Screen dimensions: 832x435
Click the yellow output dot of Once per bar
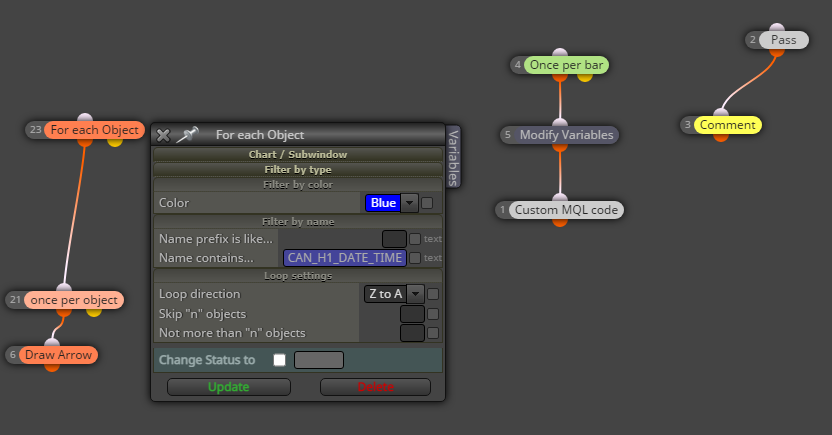tap(585, 77)
